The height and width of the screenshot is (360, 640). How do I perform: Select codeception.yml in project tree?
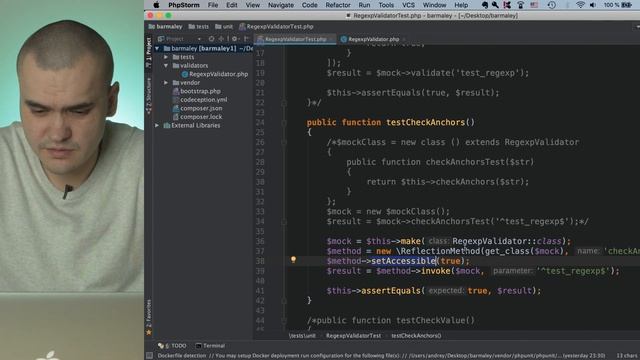click(x=200, y=100)
